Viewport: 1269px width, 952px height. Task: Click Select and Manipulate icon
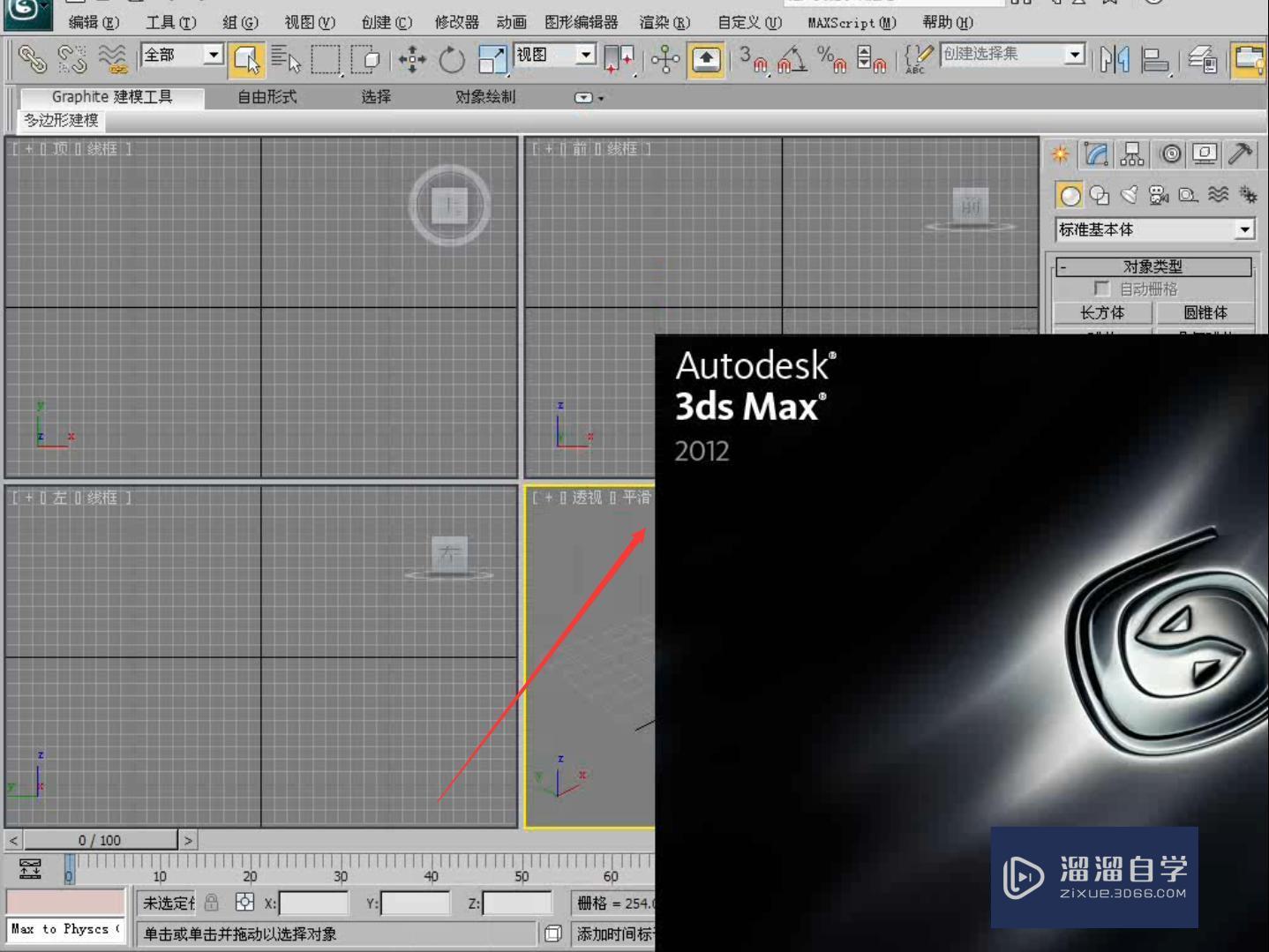pyautogui.click(x=665, y=59)
